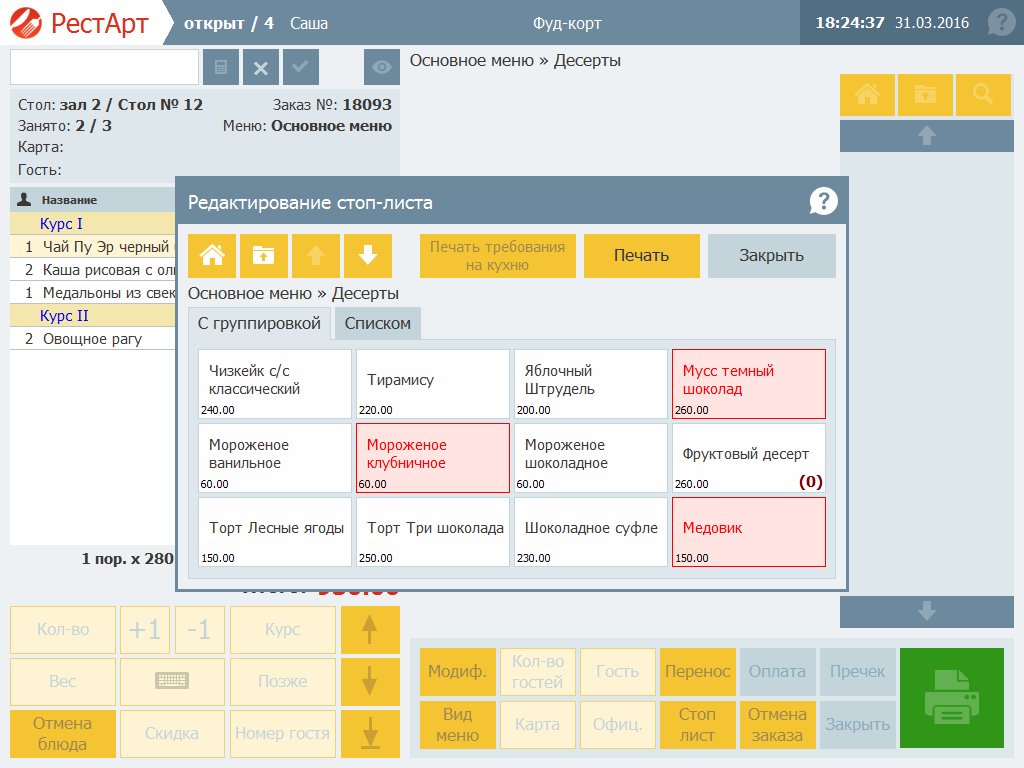
Task: Click the Стоп лист button
Action: coord(697,724)
